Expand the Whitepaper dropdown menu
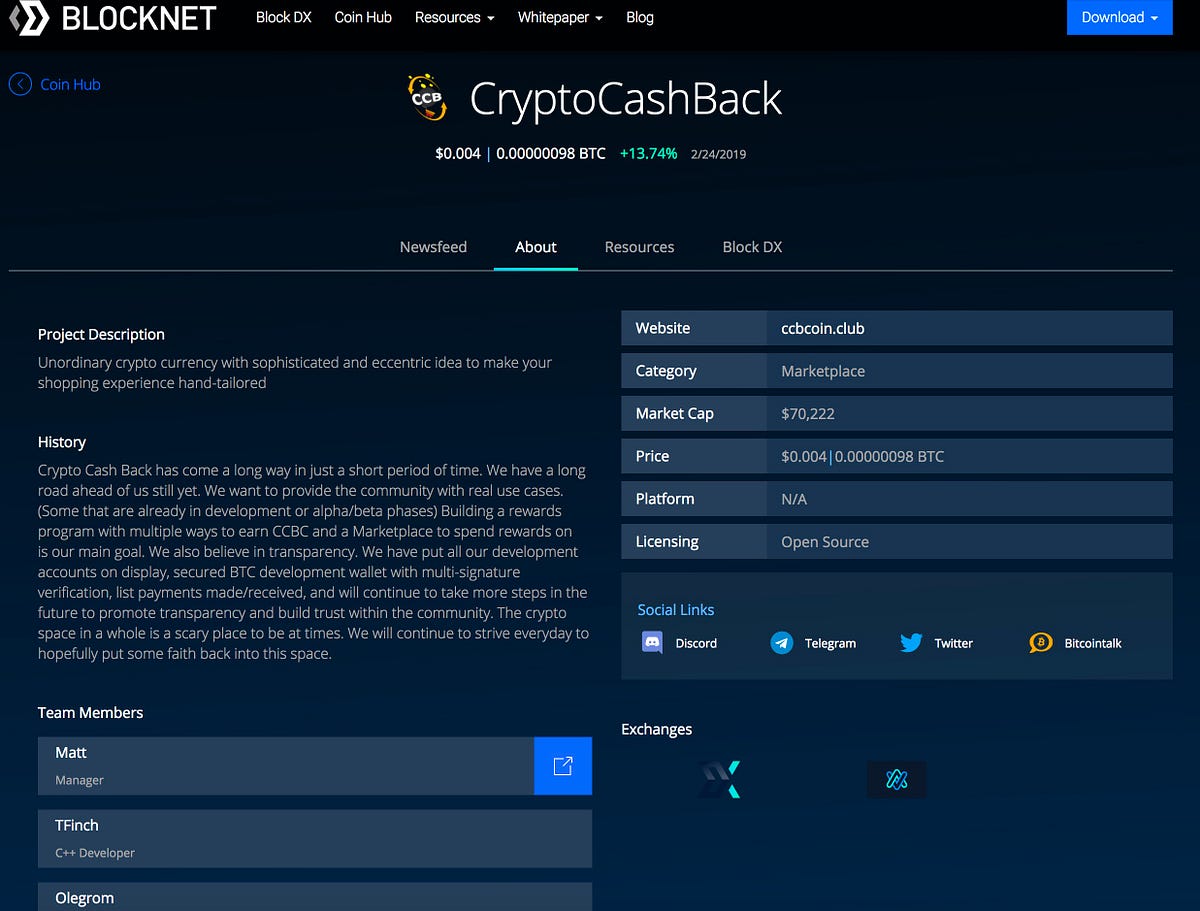Image resolution: width=1200 pixels, height=911 pixels. pyautogui.click(x=560, y=17)
